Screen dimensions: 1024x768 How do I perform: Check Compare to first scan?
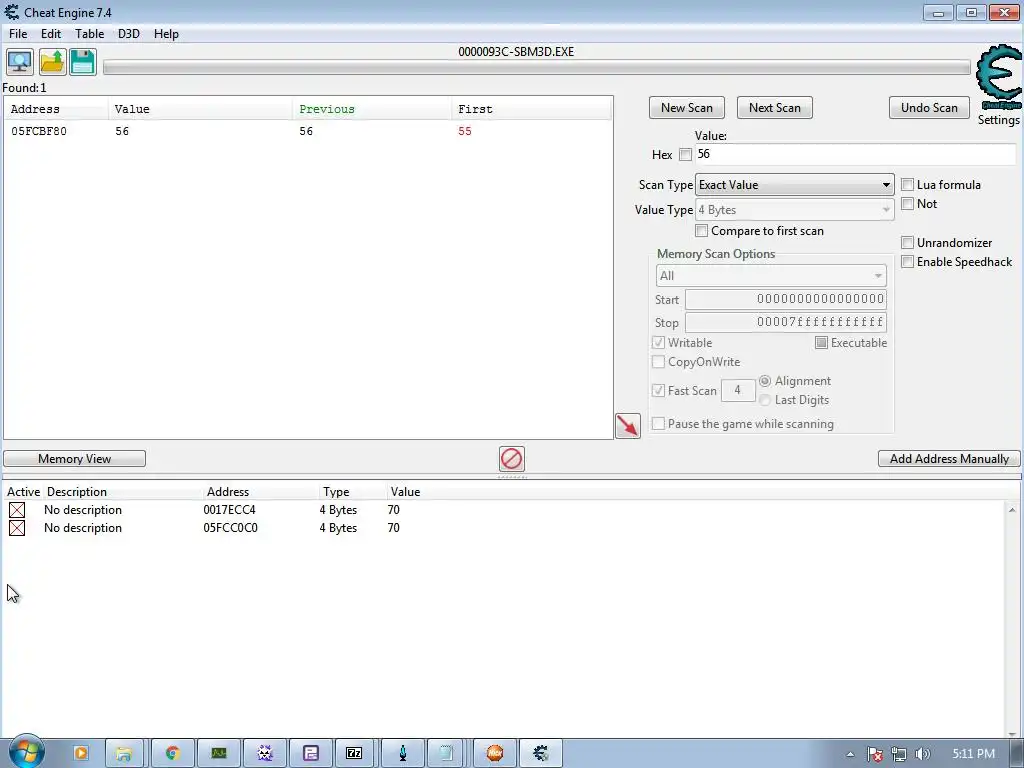pos(701,231)
